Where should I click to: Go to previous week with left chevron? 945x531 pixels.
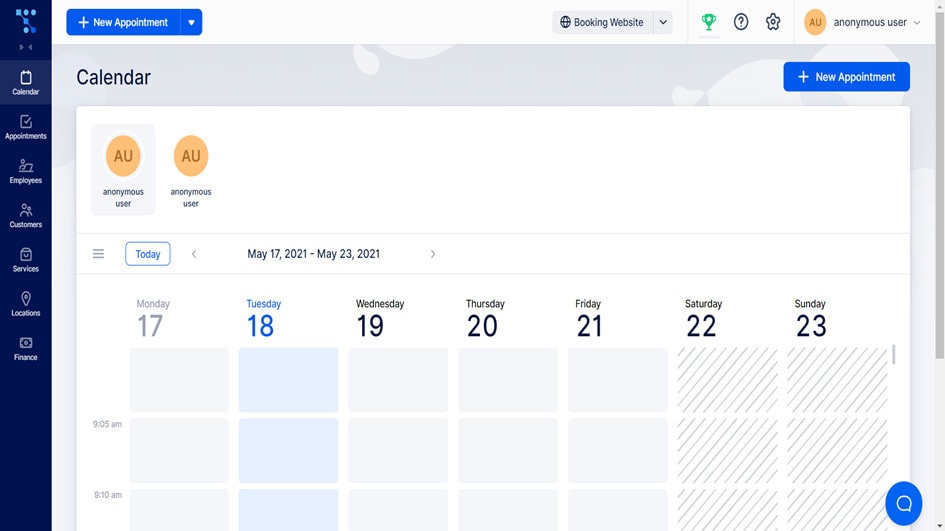point(194,254)
